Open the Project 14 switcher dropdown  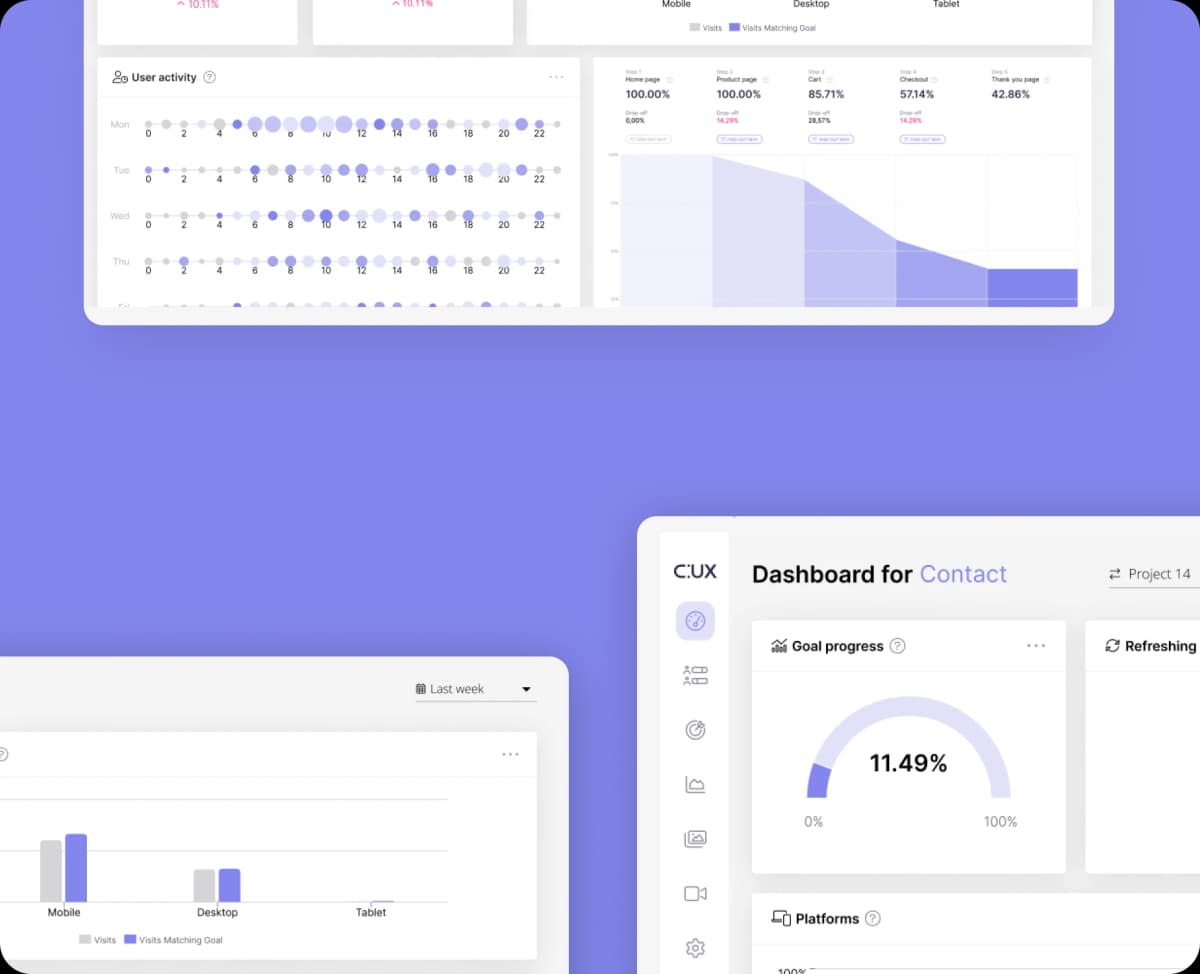click(1154, 574)
